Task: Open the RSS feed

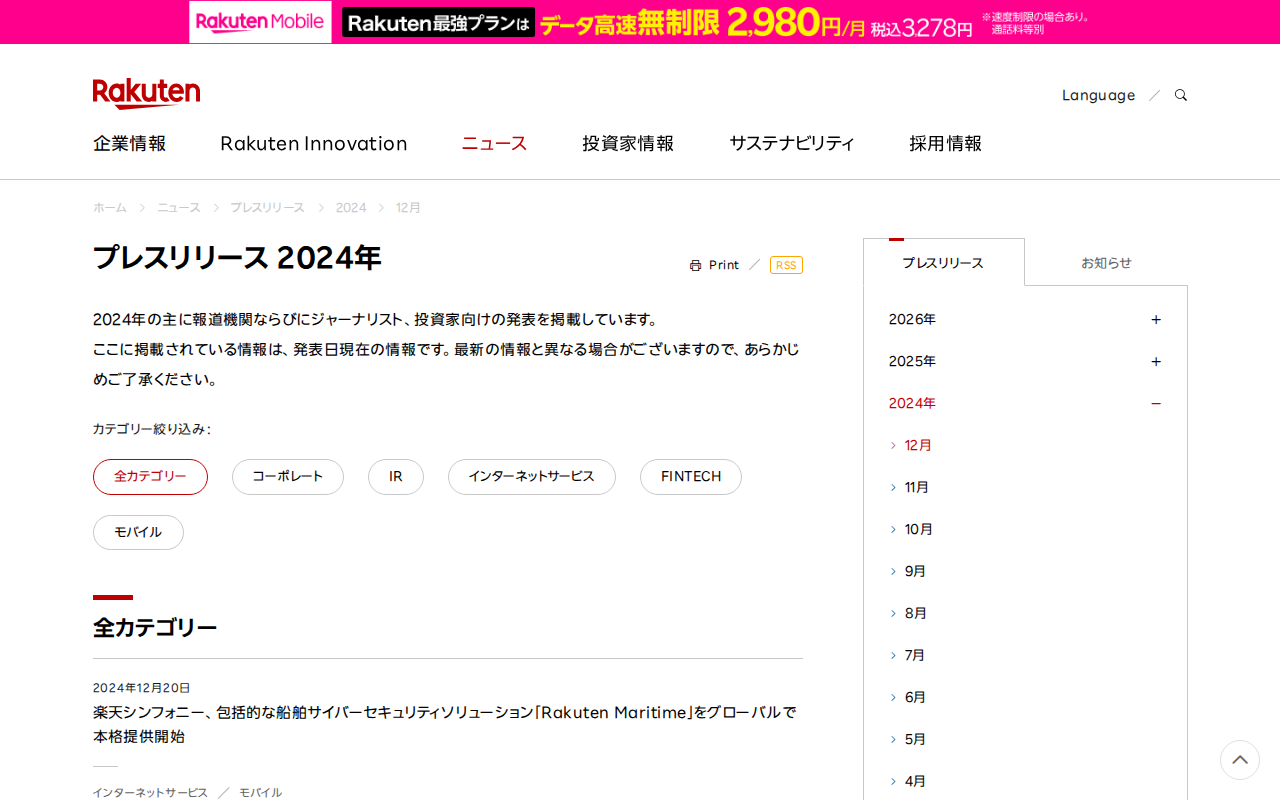Action: click(786, 264)
